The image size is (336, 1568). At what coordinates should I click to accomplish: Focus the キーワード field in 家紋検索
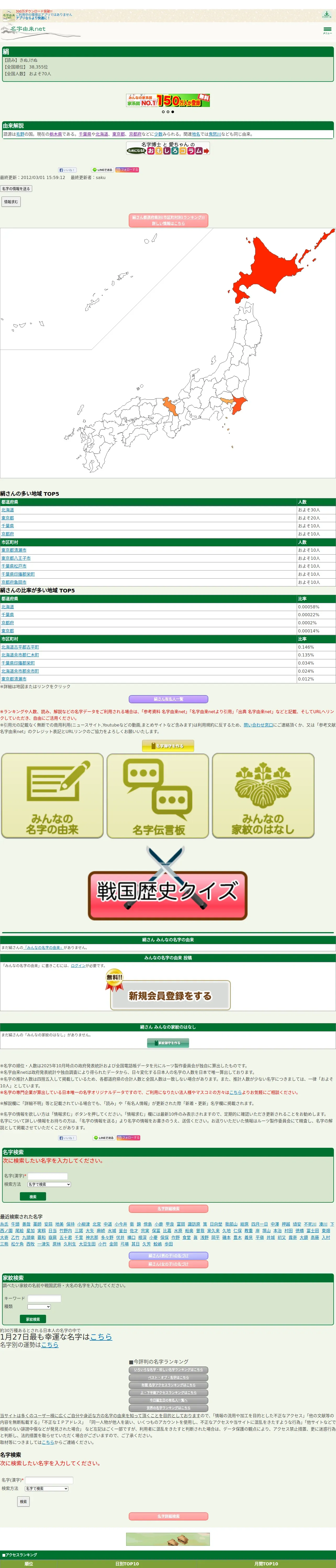pyautogui.click(x=44, y=1298)
